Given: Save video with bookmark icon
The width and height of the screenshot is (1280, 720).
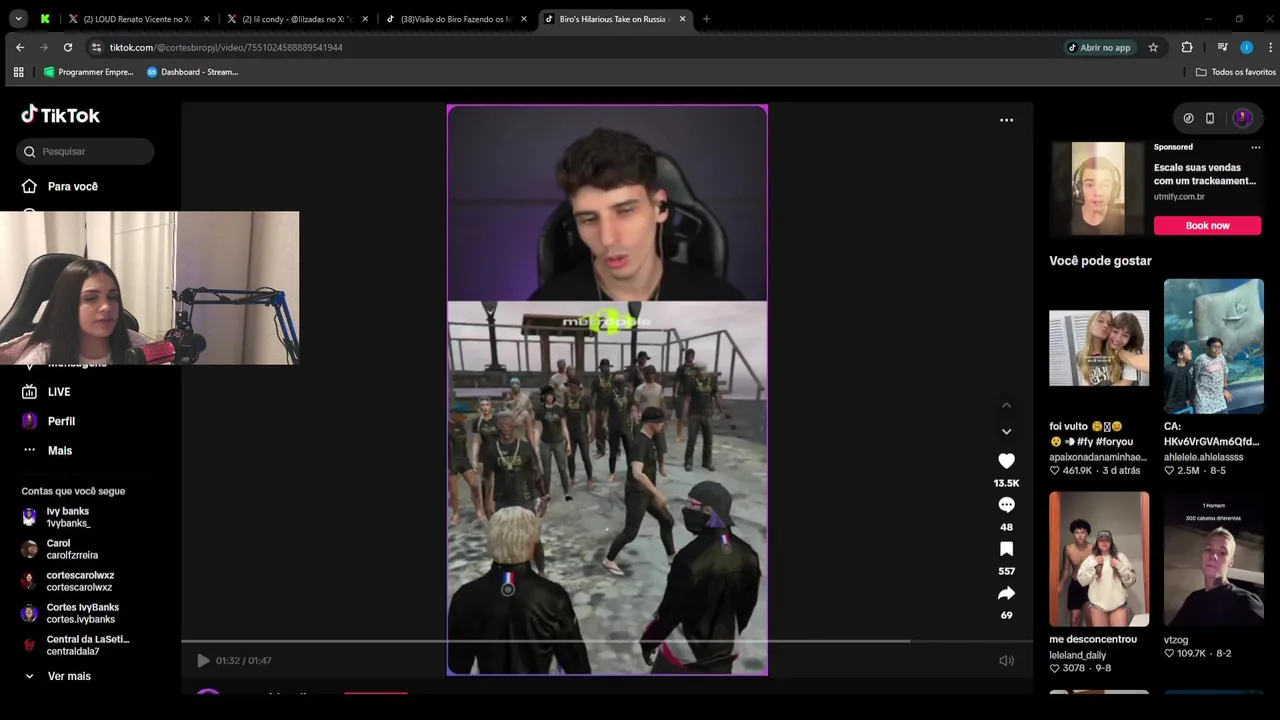Looking at the screenshot, I should pos(1006,549).
